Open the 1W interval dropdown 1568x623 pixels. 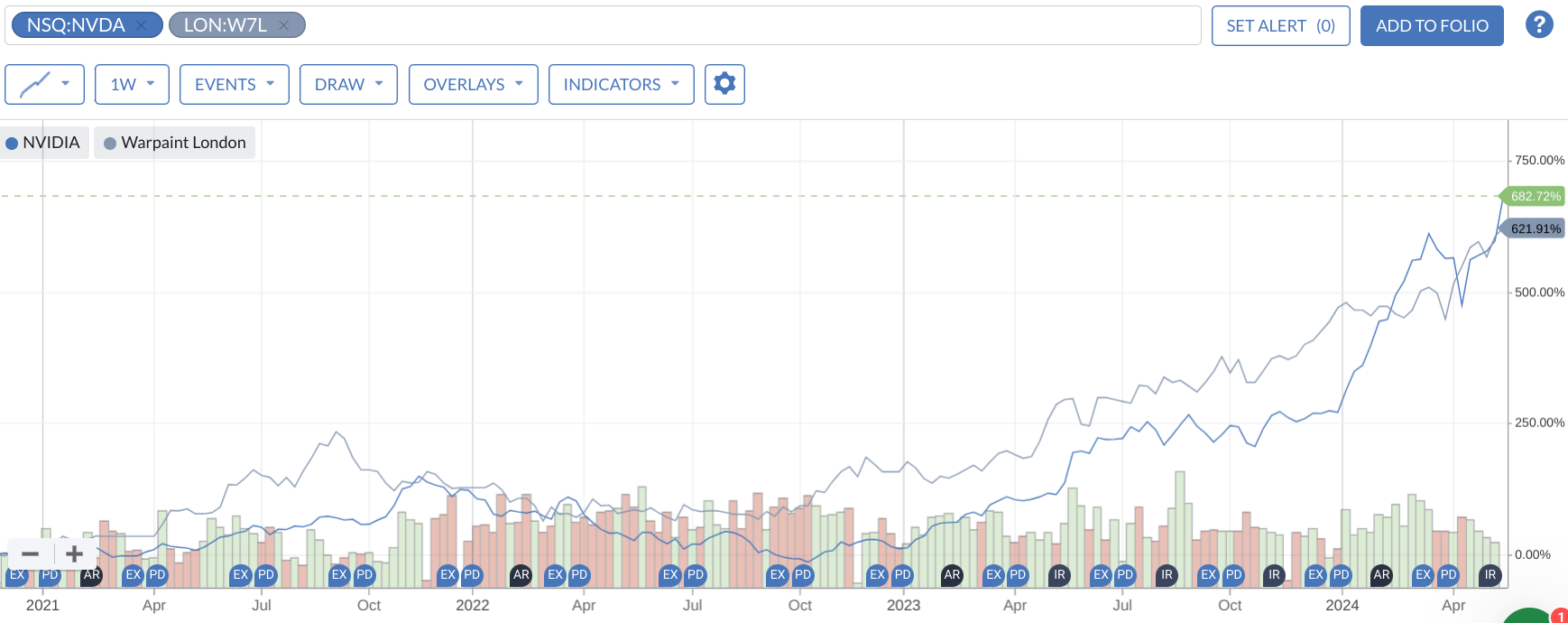132,84
